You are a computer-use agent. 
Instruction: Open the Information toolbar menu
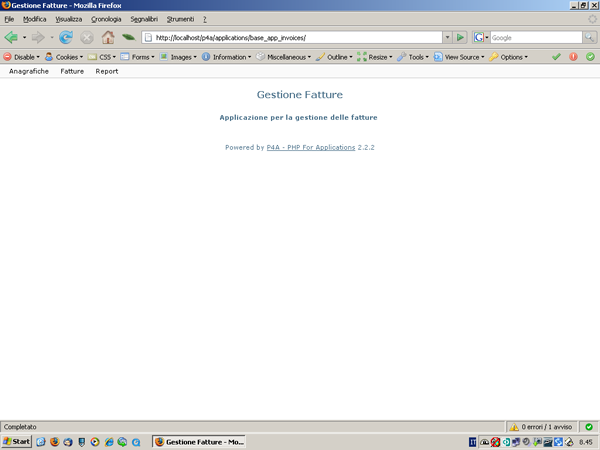coord(226,57)
